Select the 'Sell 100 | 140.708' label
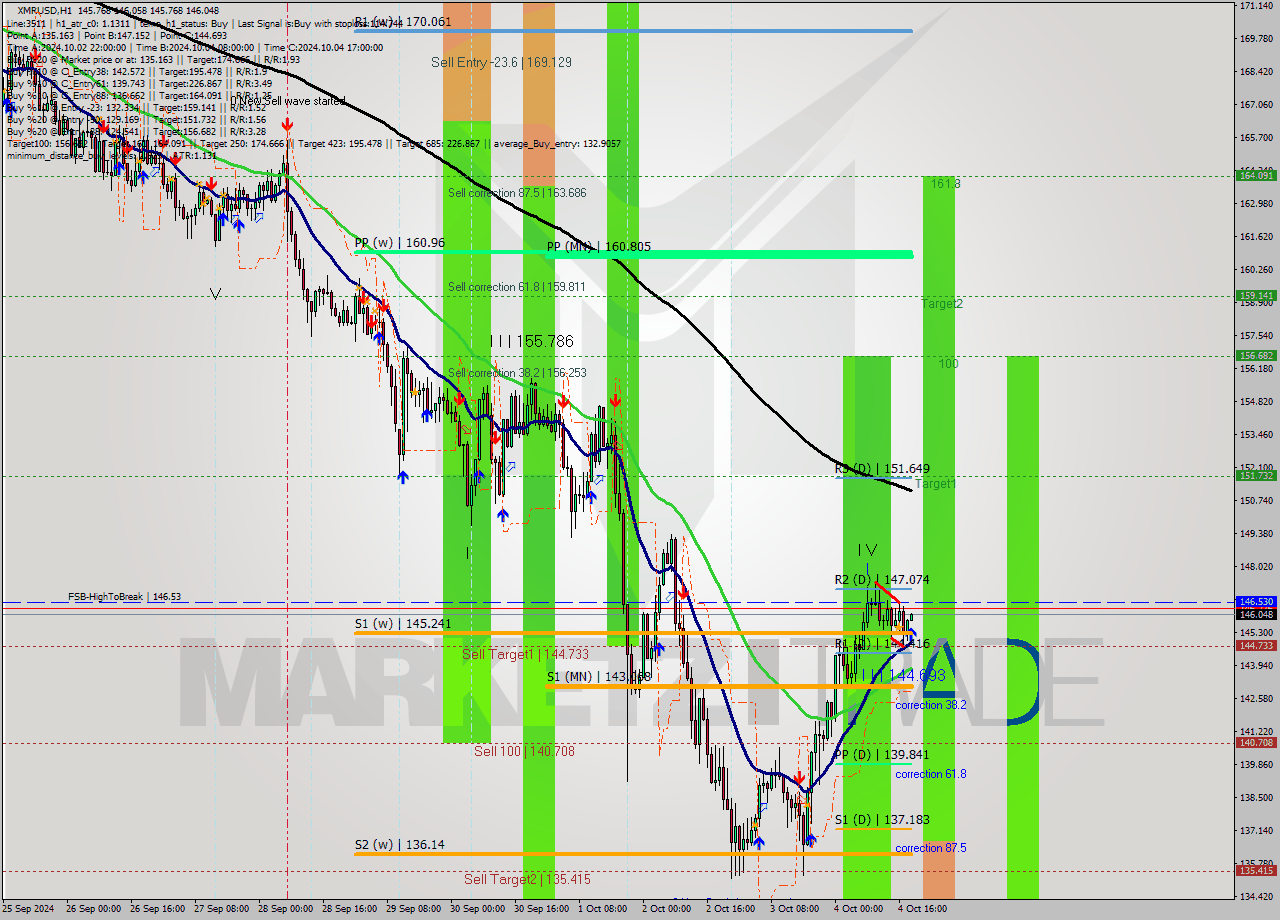 (x=524, y=751)
